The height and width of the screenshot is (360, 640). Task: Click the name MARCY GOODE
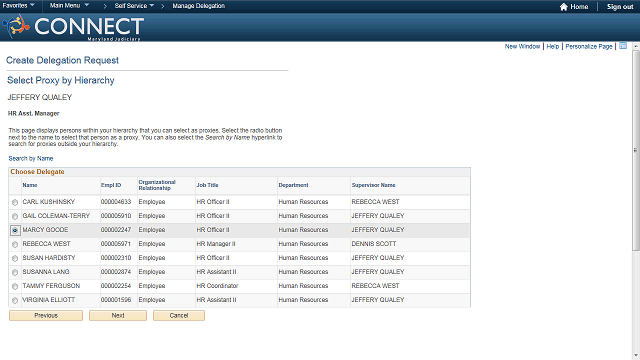pyautogui.click(x=45, y=230)
